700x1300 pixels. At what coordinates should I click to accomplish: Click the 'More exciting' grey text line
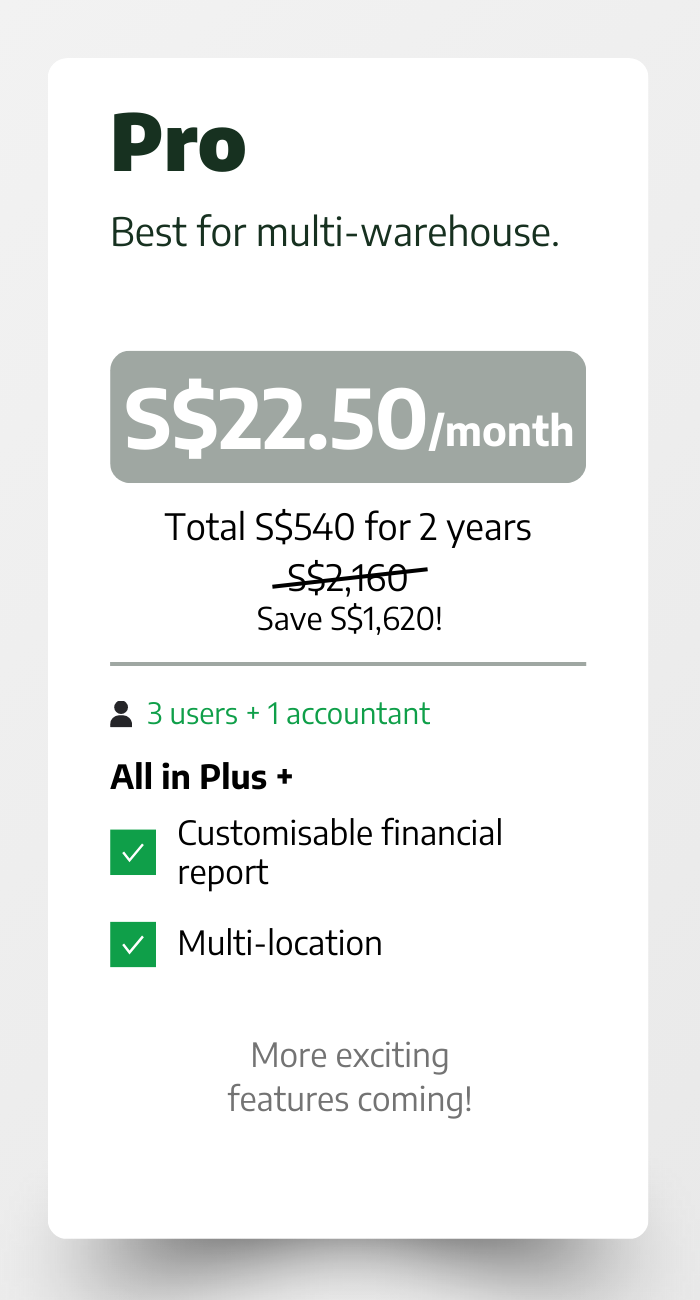tap(349, 1055)
